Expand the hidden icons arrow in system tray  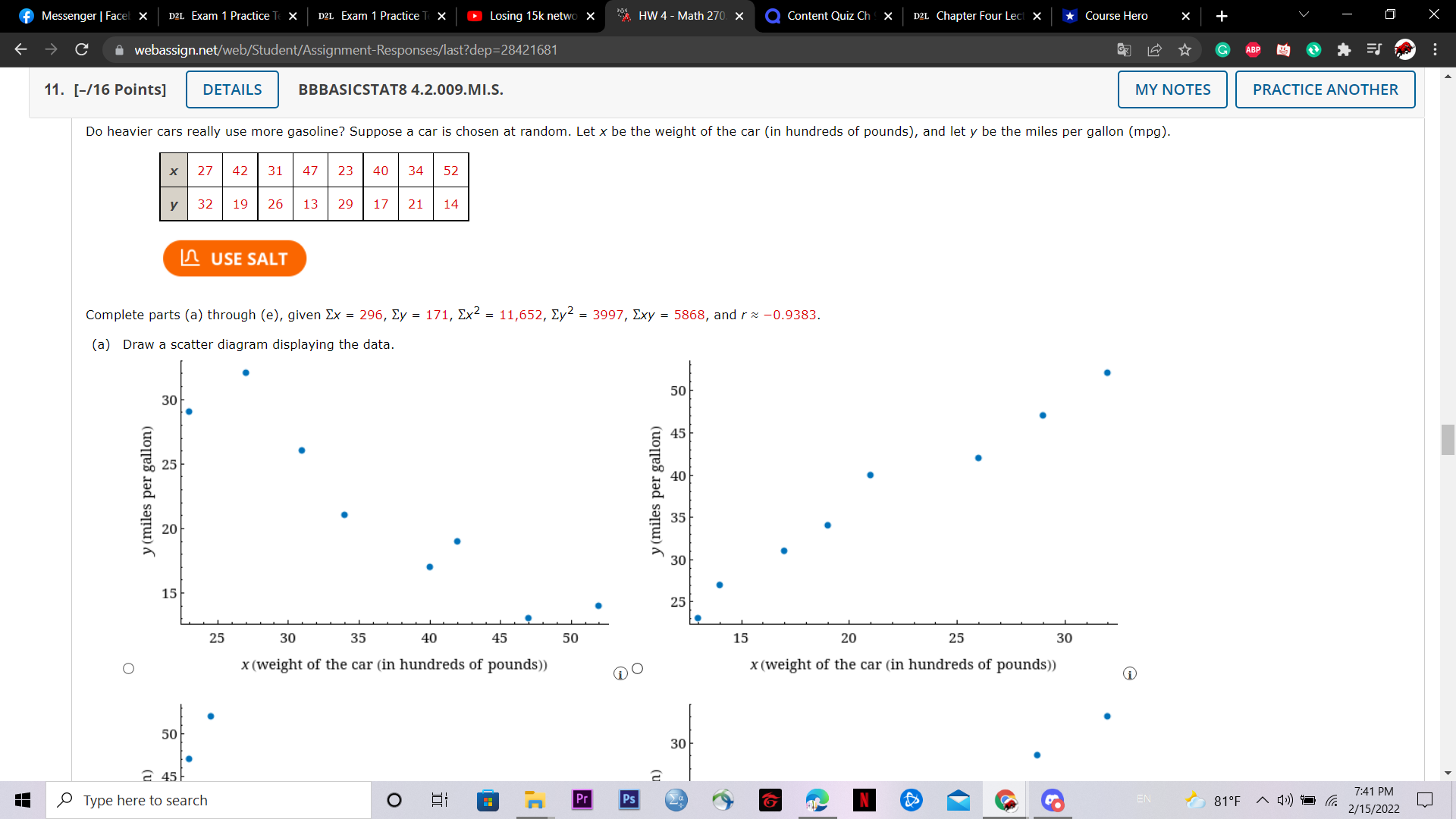point(1263,800)
